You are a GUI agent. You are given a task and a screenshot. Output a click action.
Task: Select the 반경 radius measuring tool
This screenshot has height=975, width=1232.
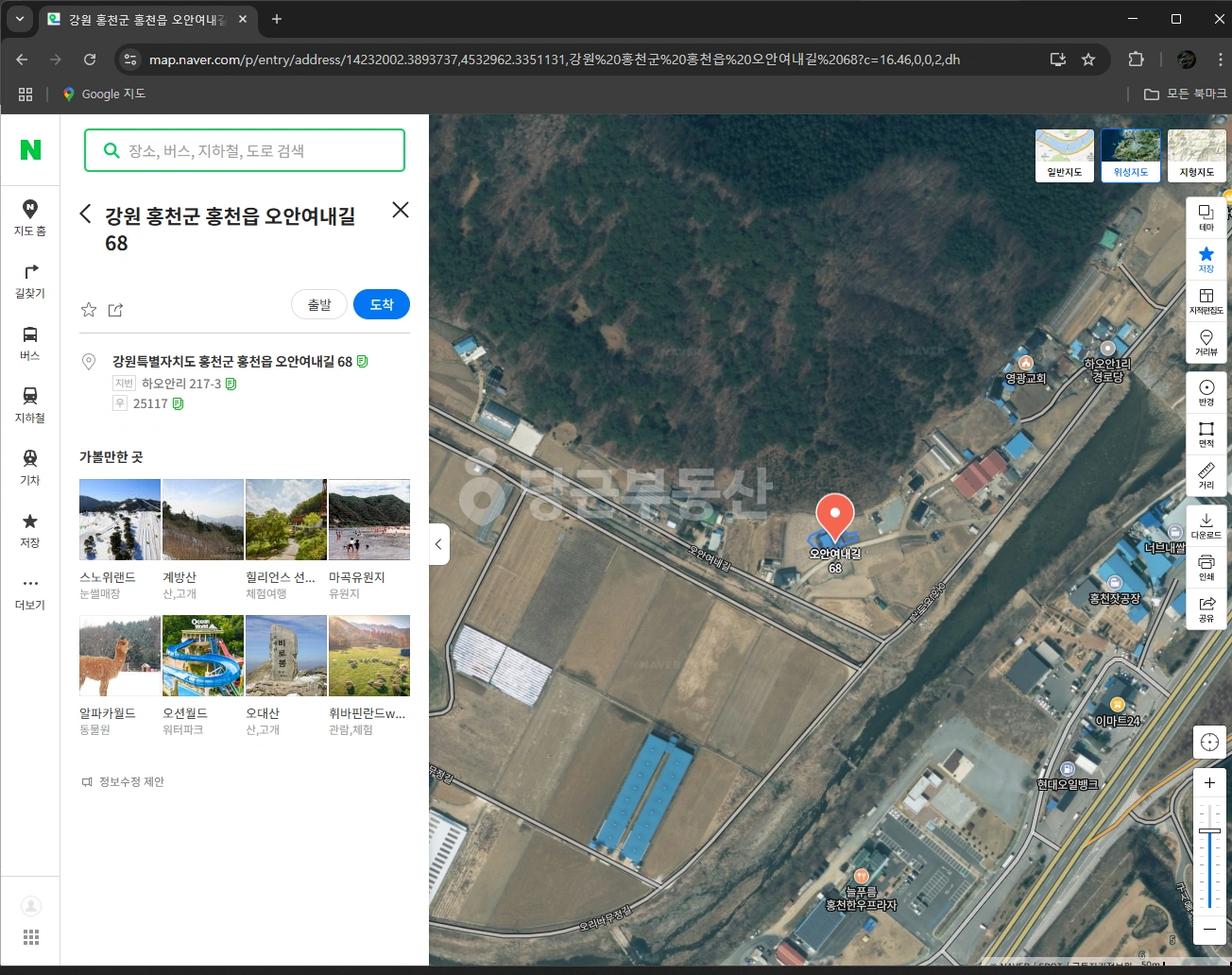point(1206,393)
